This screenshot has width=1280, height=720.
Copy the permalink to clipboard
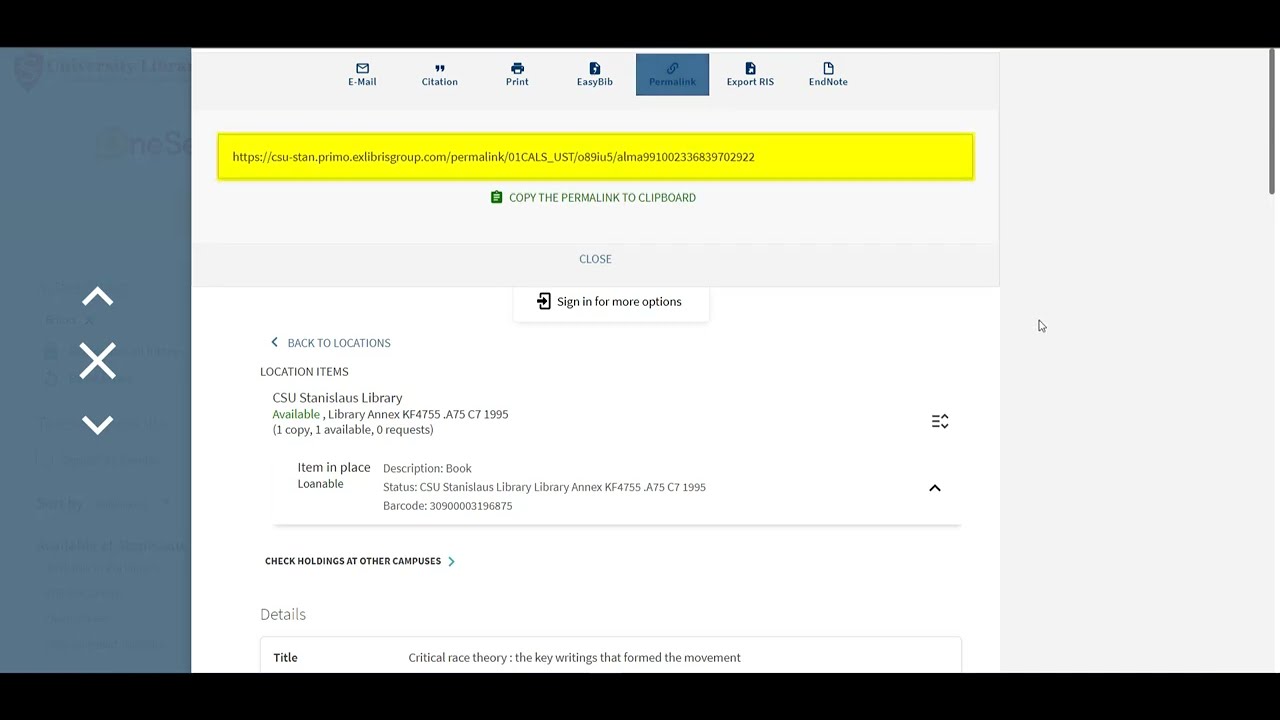[x=593, y=198]
